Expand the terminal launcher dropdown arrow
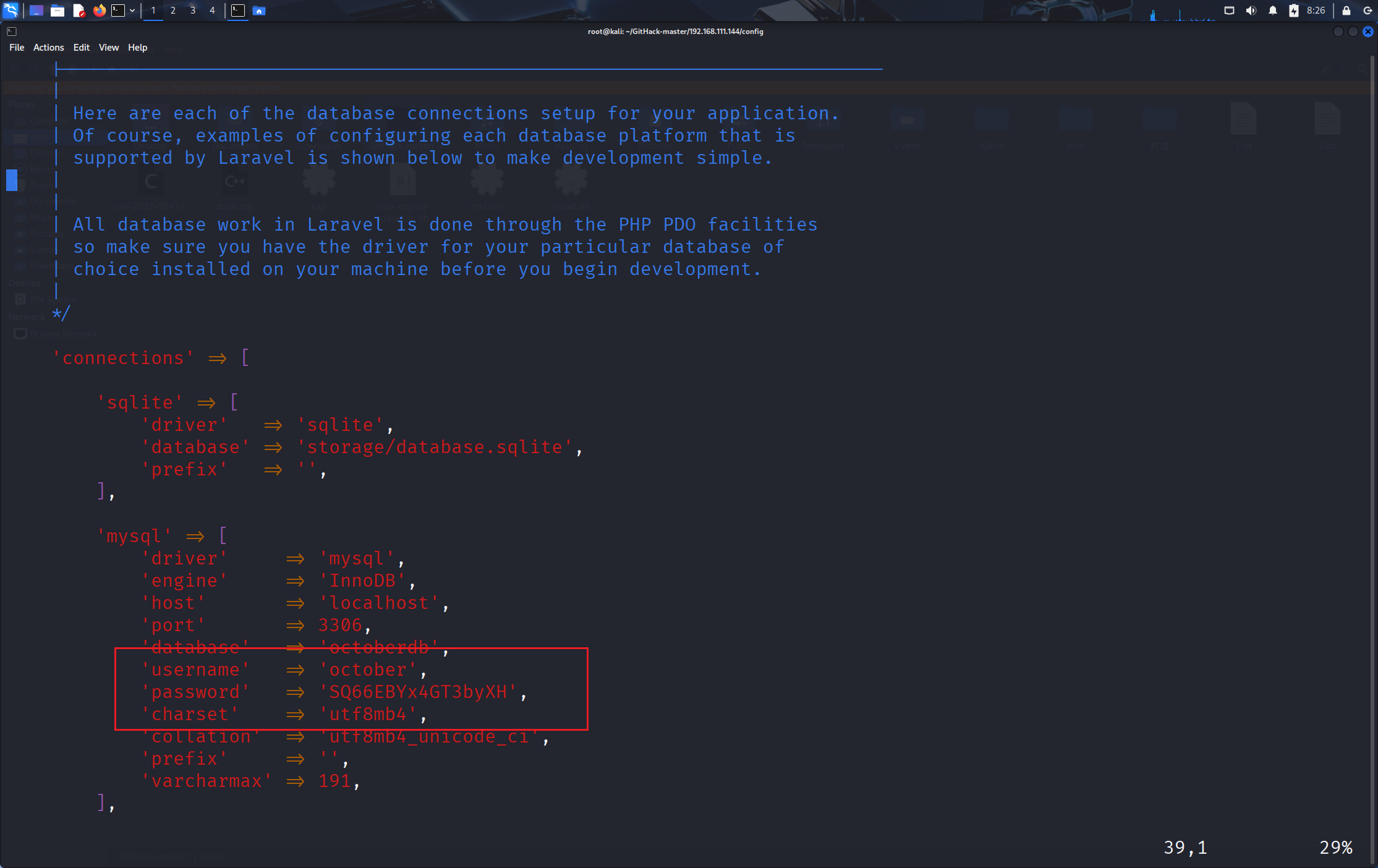The image size is (1378, 868). [132, 11]
